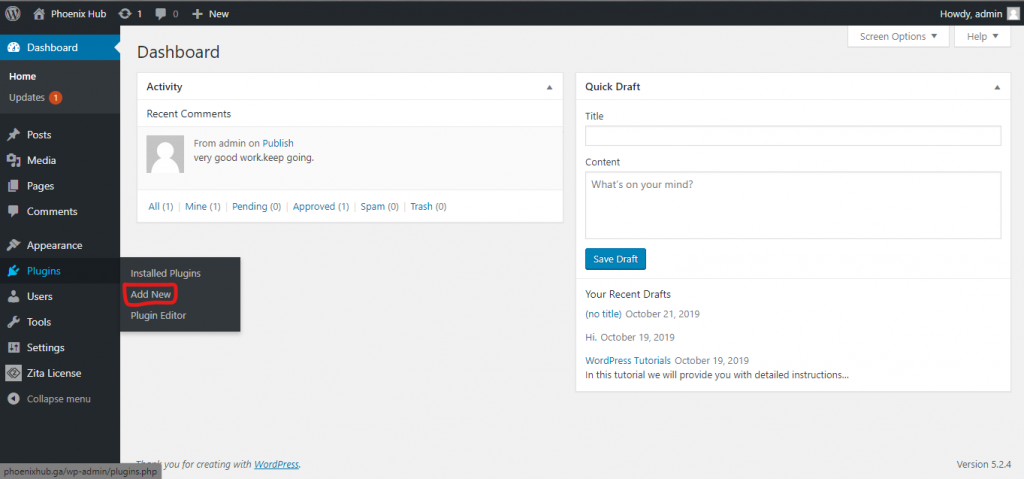
Task: Open the WordPress Tutorials draft link
Action: pos(628,360)
